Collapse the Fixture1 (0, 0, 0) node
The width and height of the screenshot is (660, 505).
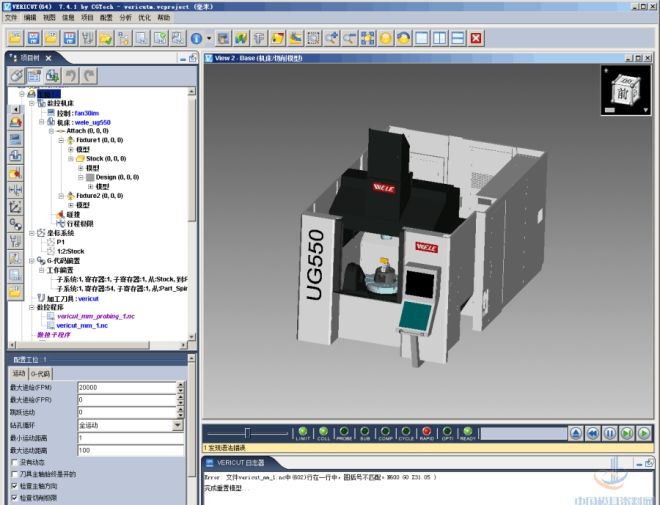point(61,140)
